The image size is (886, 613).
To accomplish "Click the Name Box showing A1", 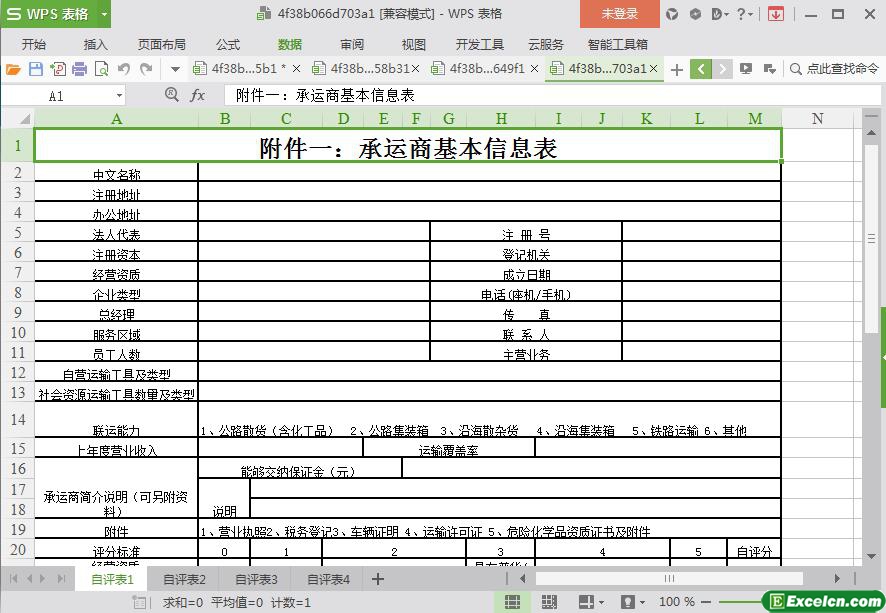I will 57,96.
